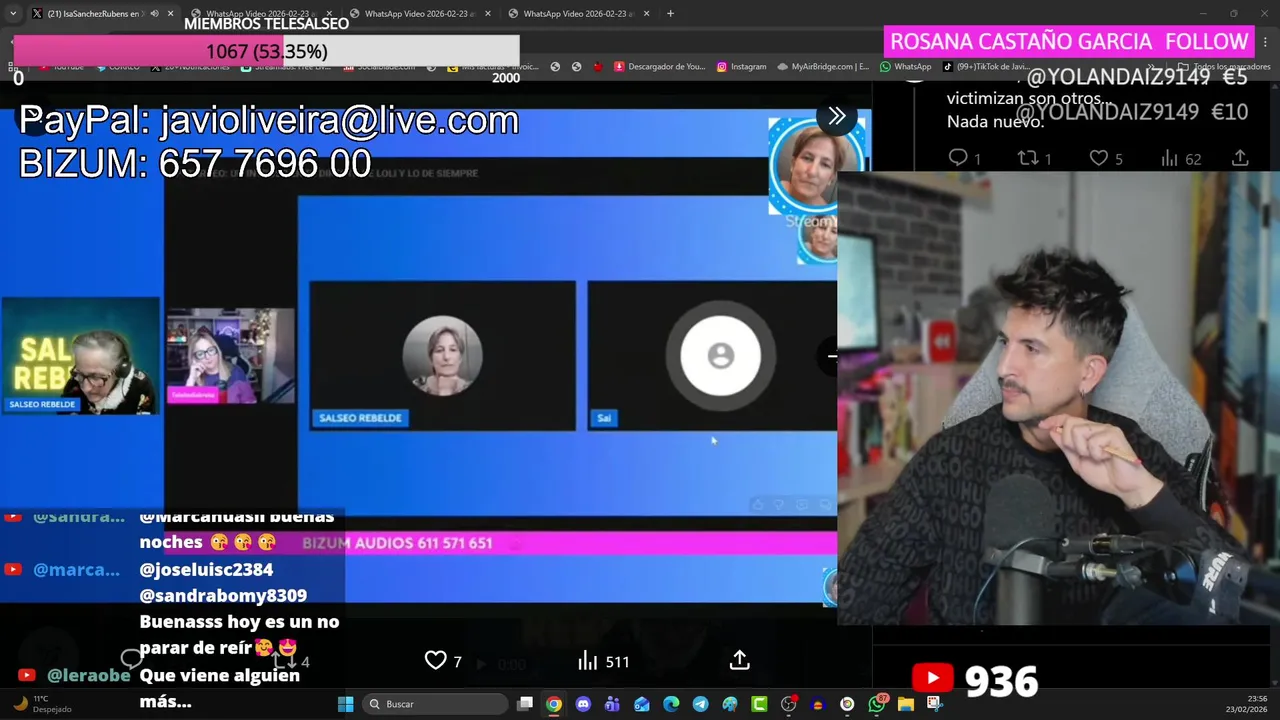Click the Buscar taskbar search box
The height and width of the screenshot is (720, 1280).
434,704
